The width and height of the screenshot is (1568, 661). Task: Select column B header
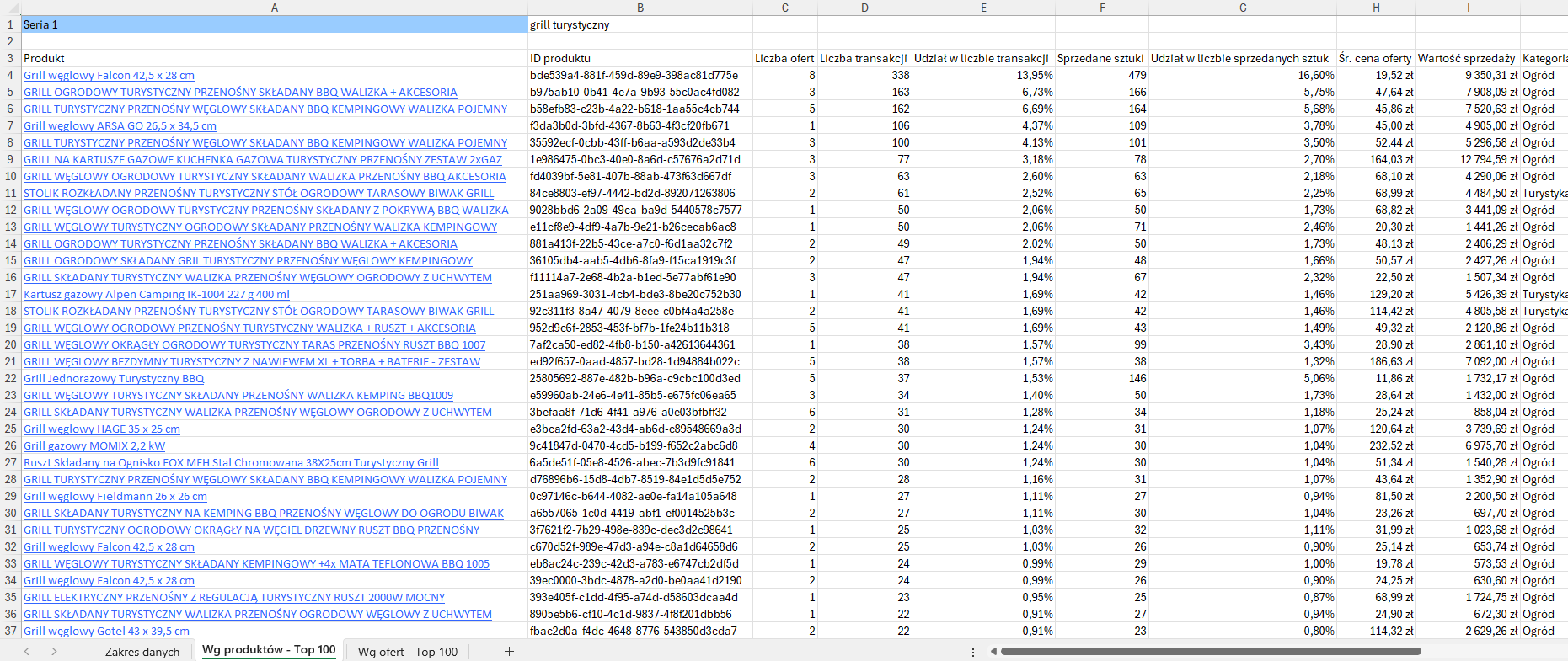(640, 8)
